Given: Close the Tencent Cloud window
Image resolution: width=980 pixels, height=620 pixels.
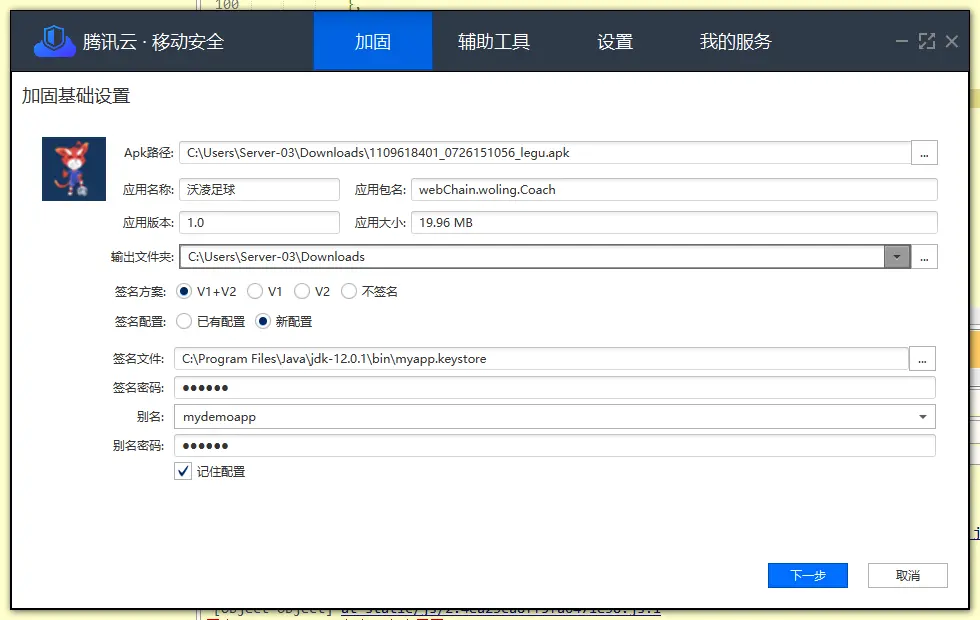Looking at the screenshot, I should coord(952,41).
